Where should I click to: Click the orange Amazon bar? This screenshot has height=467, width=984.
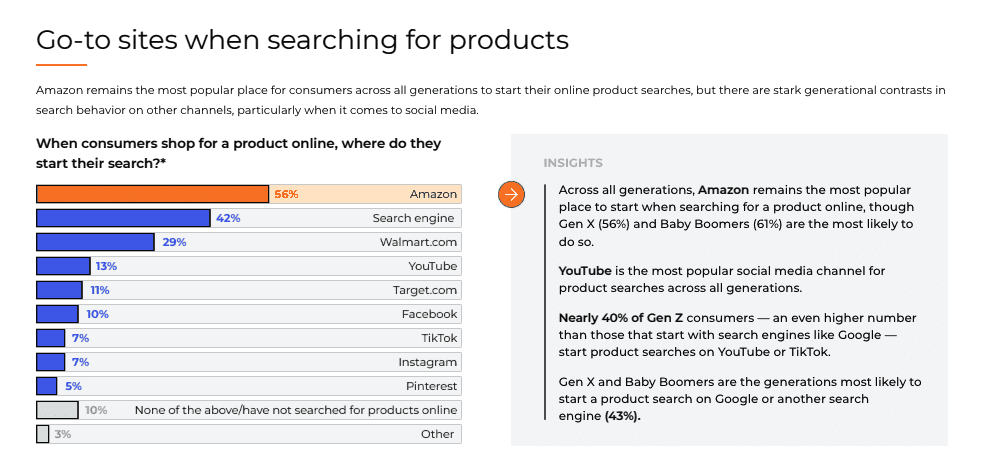[152, 194]
